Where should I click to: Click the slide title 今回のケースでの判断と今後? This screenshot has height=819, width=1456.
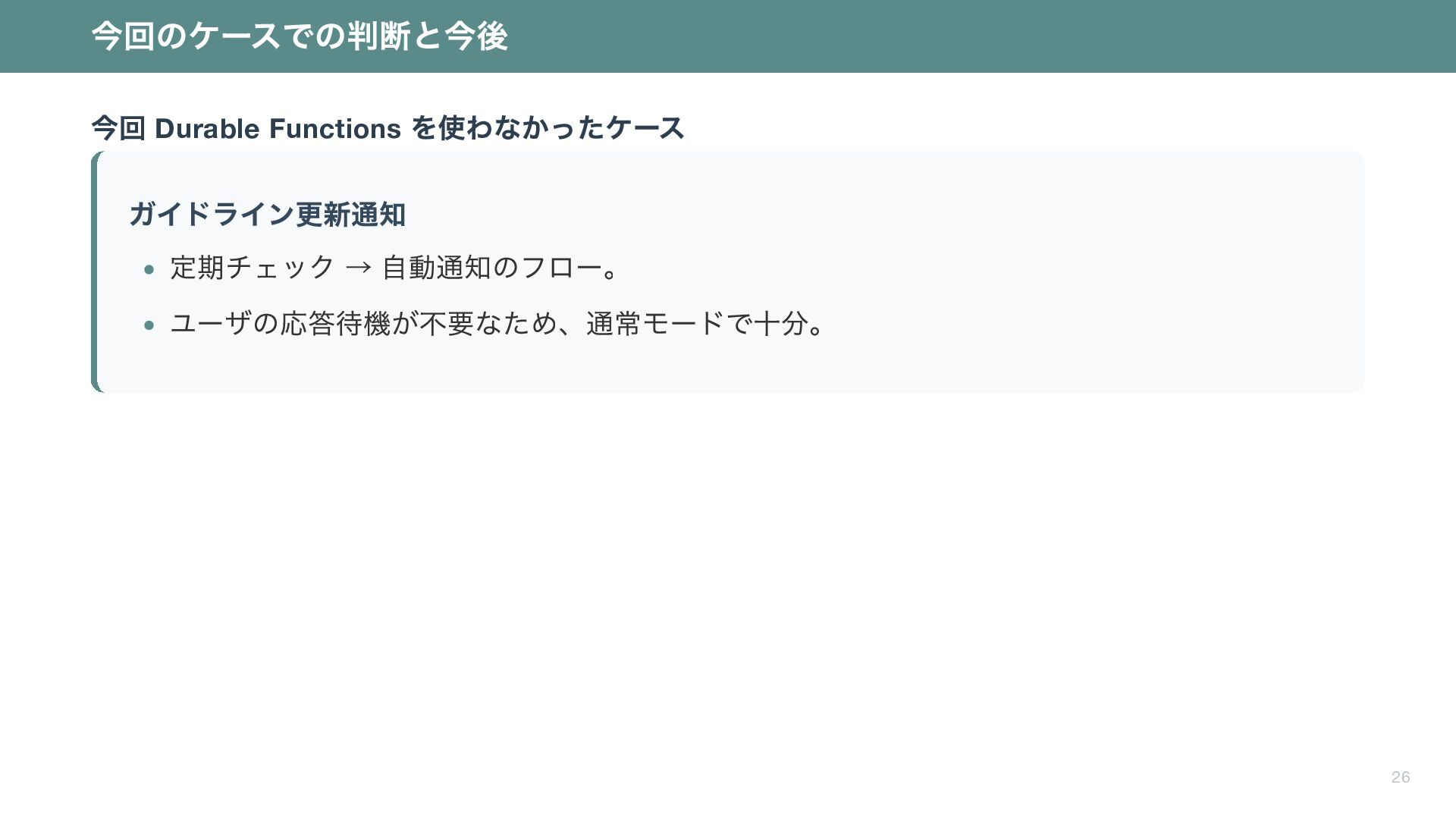(299, 36)
